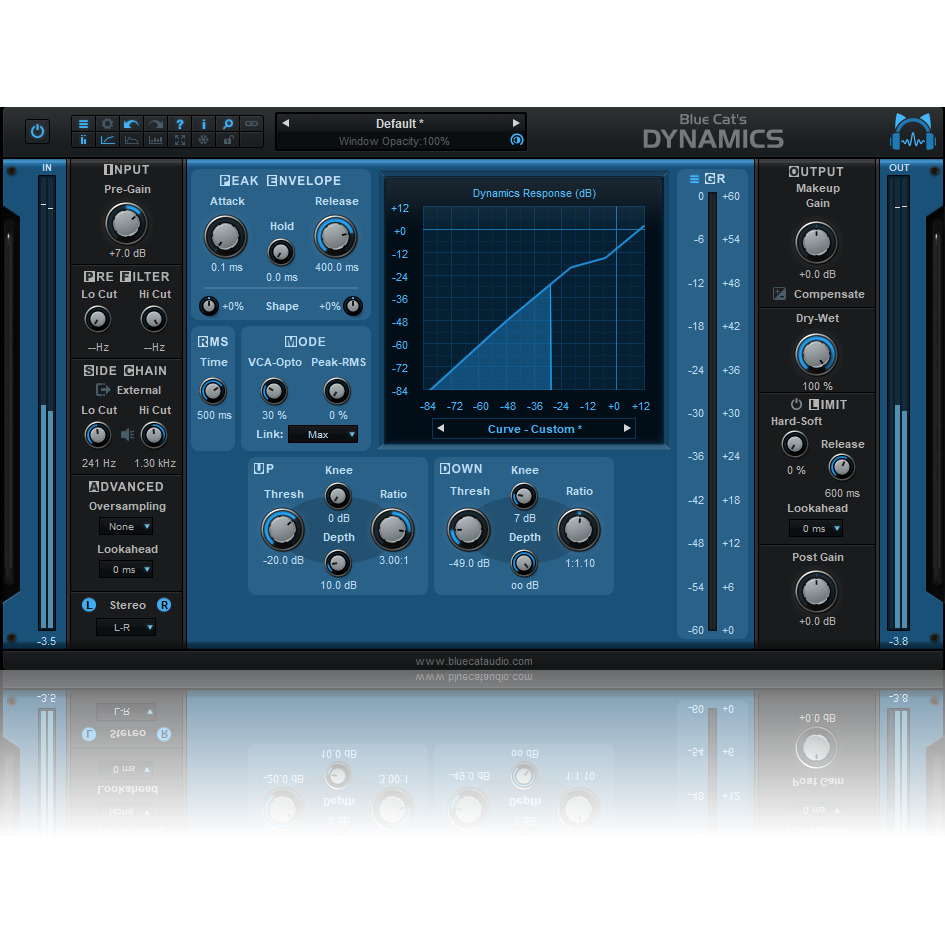Screen dimensions: 945x945
Task: Click the Default preset name field
Action: tap(400, 121)
